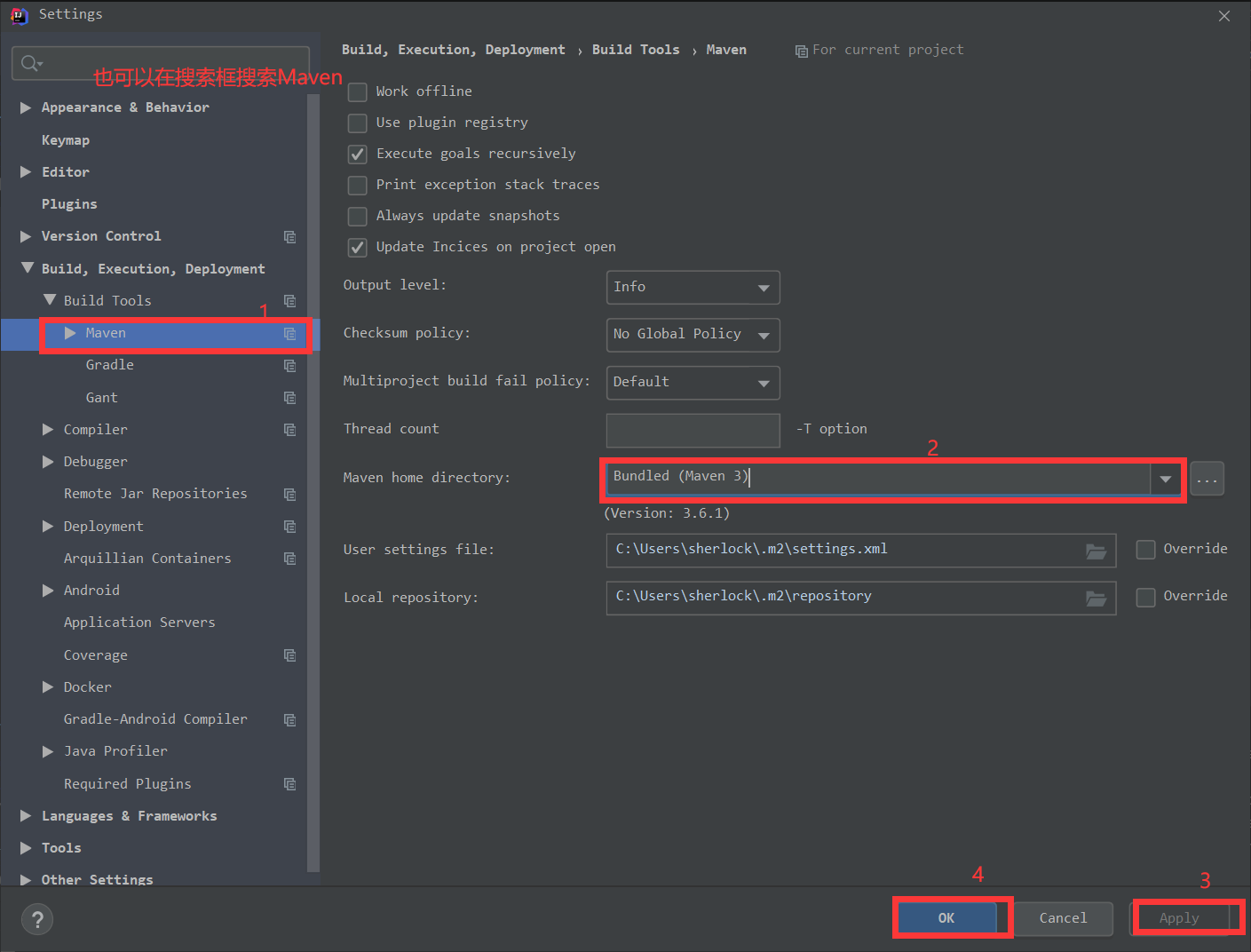Select Remote Jar Repositories settings
This screenshot has height=952, width=1251.
(x=155, y=494)
